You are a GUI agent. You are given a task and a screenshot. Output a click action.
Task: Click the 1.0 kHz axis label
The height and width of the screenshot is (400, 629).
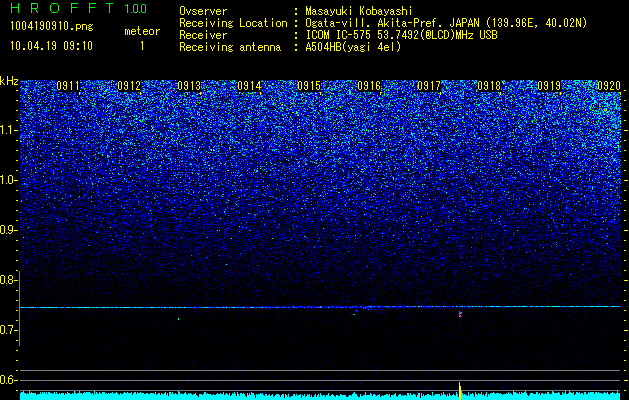9,180
